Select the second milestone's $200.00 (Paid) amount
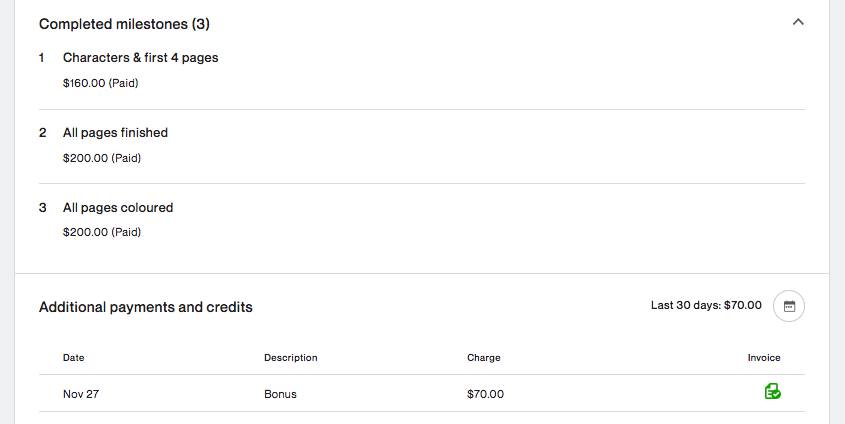Viewport: 845px width, 424px height. pos(102,158)
